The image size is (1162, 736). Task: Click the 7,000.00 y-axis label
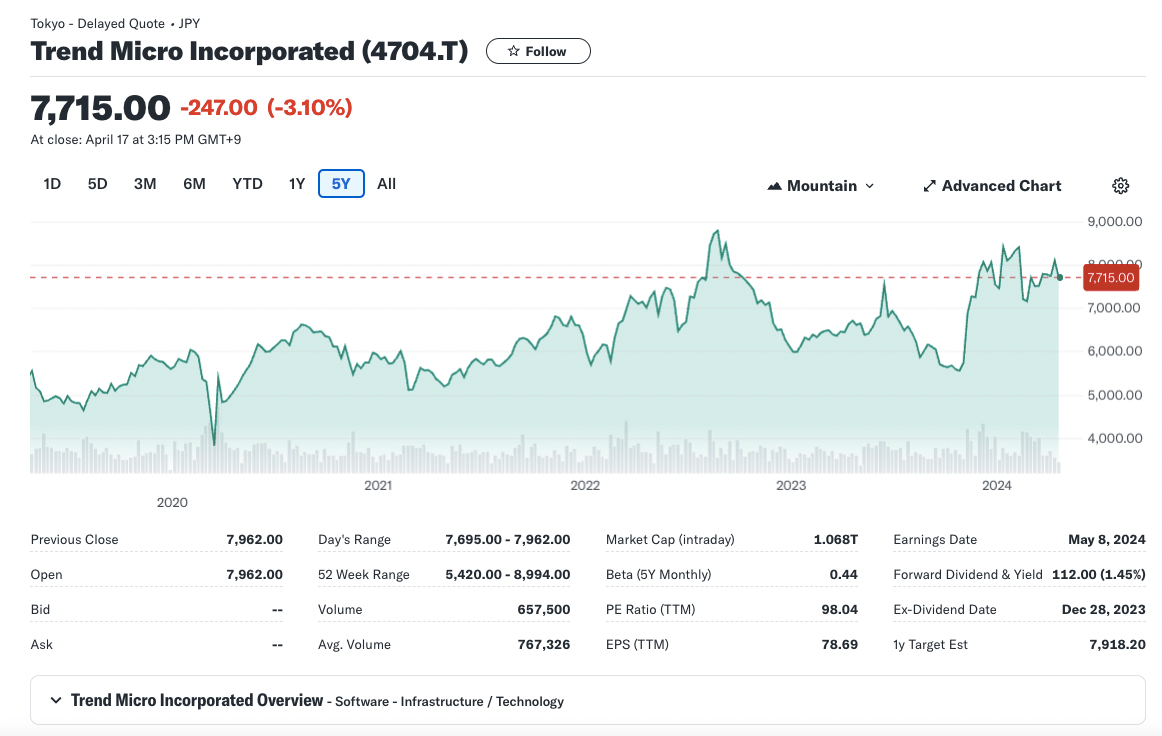(x=1114, y=308)
